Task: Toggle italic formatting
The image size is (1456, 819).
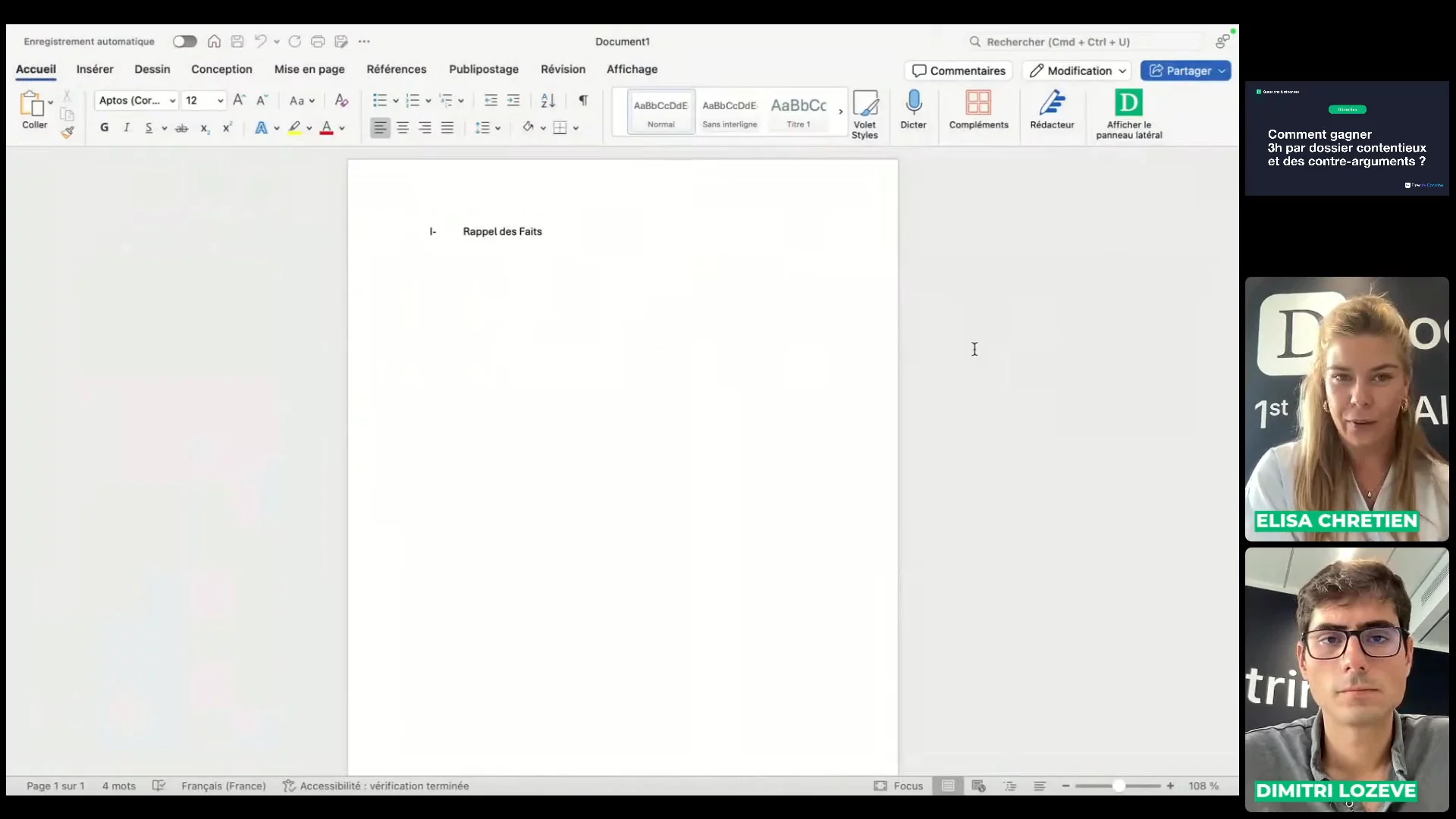Action: [x=127, y=127]
